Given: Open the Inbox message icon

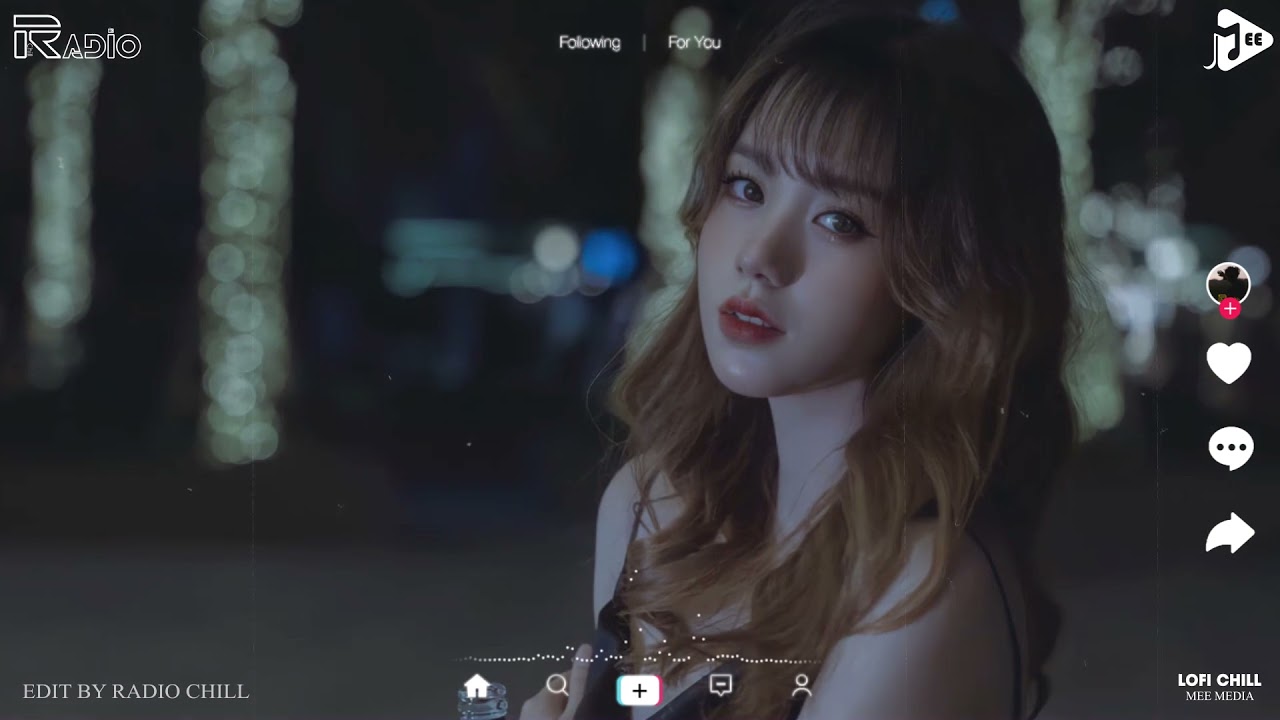Looking at the screenshot, I should (720, 685).
